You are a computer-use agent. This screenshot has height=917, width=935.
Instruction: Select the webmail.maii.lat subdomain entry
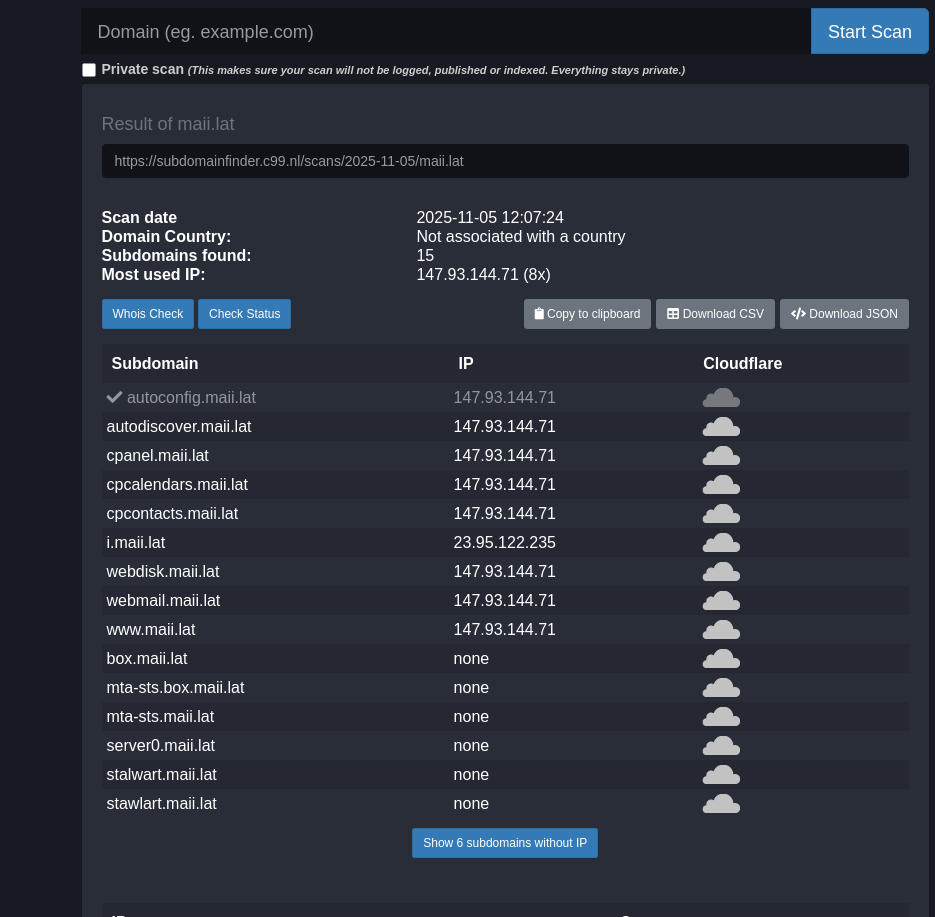pyautogui.click(x=163, y=600)
